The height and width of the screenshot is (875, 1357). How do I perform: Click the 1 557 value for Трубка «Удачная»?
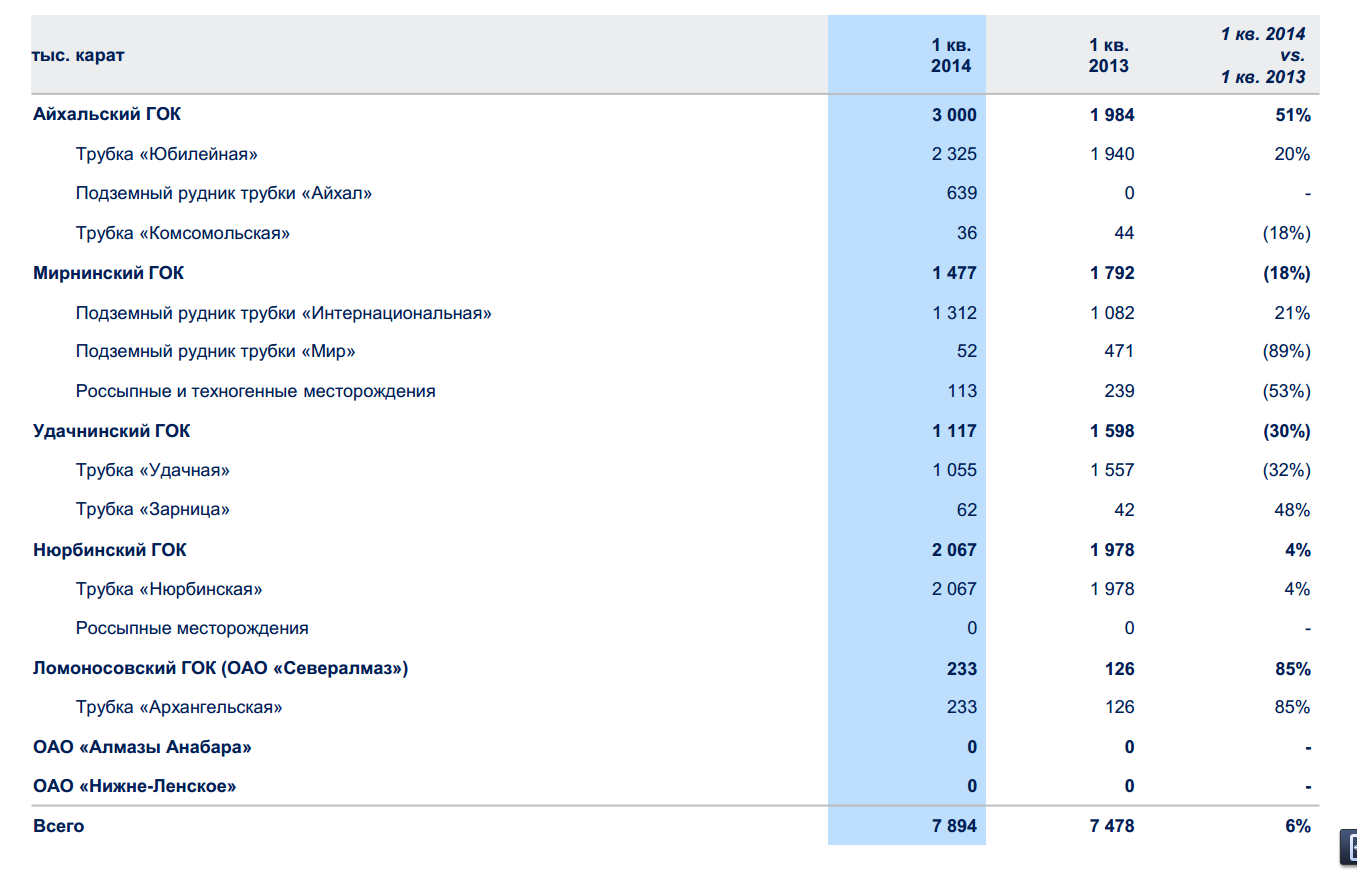(1112, 470)
